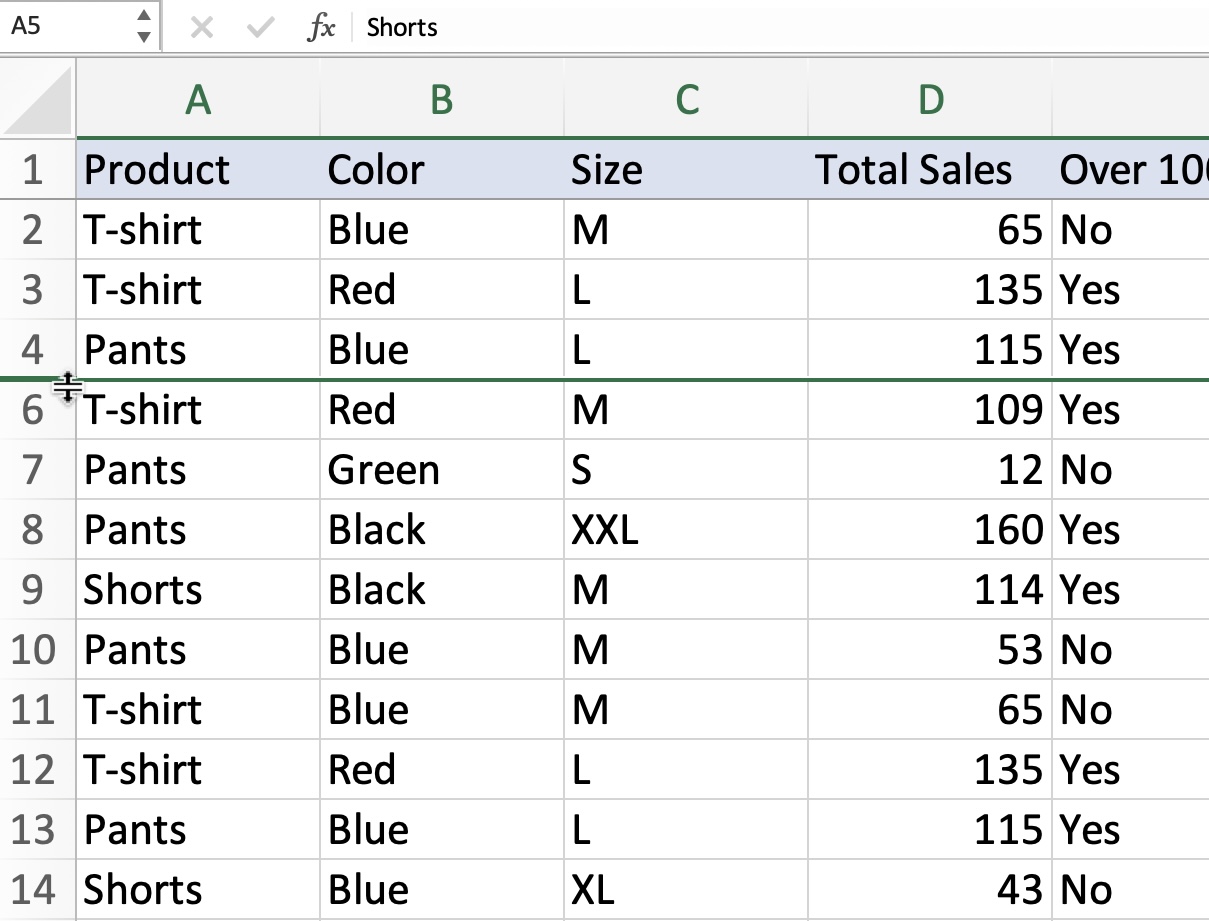The height and width of the screenshot is (921, 1209).
Task: Select all cells with corner triangle
Action: tap(37, 99)
